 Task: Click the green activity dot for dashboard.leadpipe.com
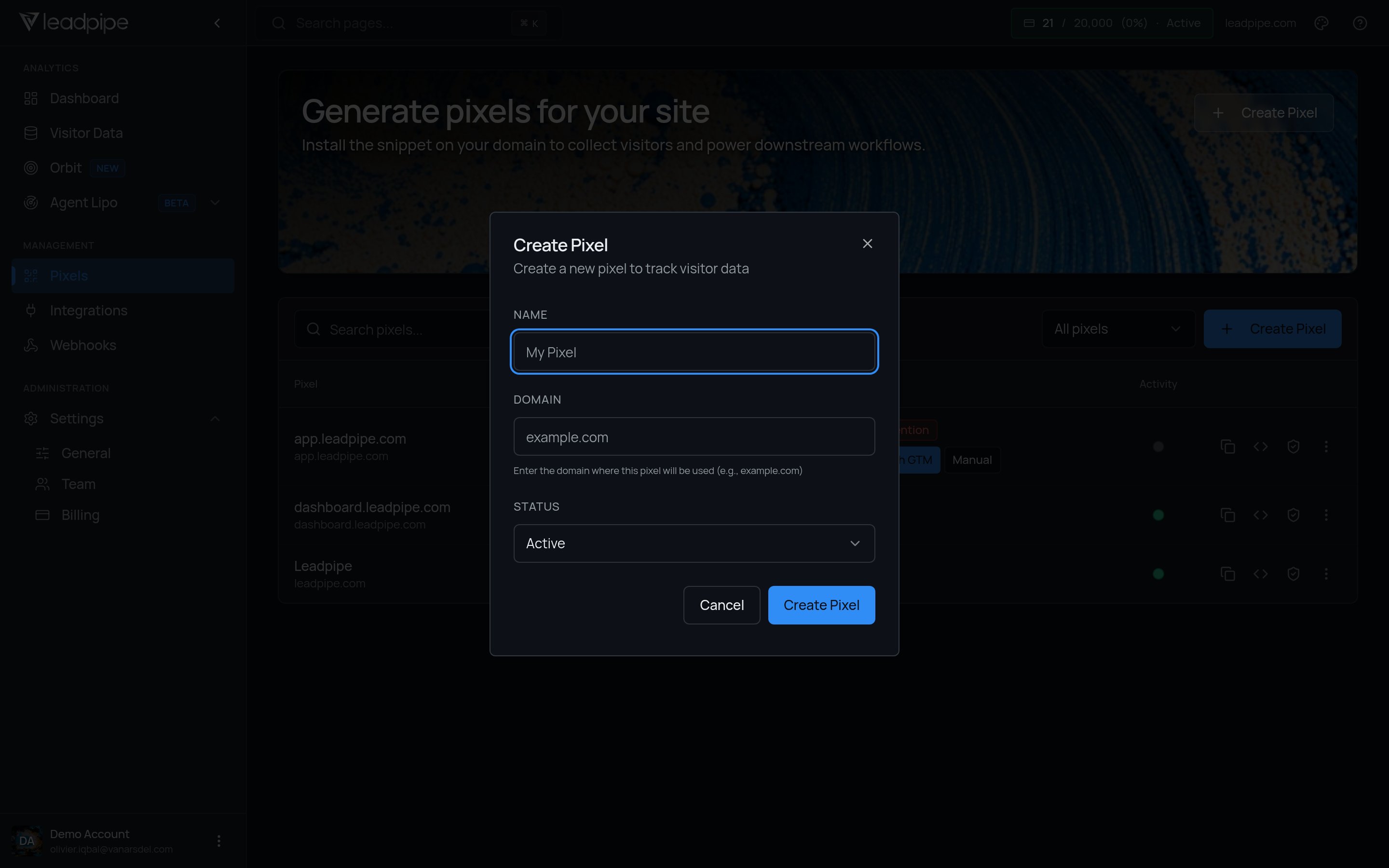tap(1158, 515)
